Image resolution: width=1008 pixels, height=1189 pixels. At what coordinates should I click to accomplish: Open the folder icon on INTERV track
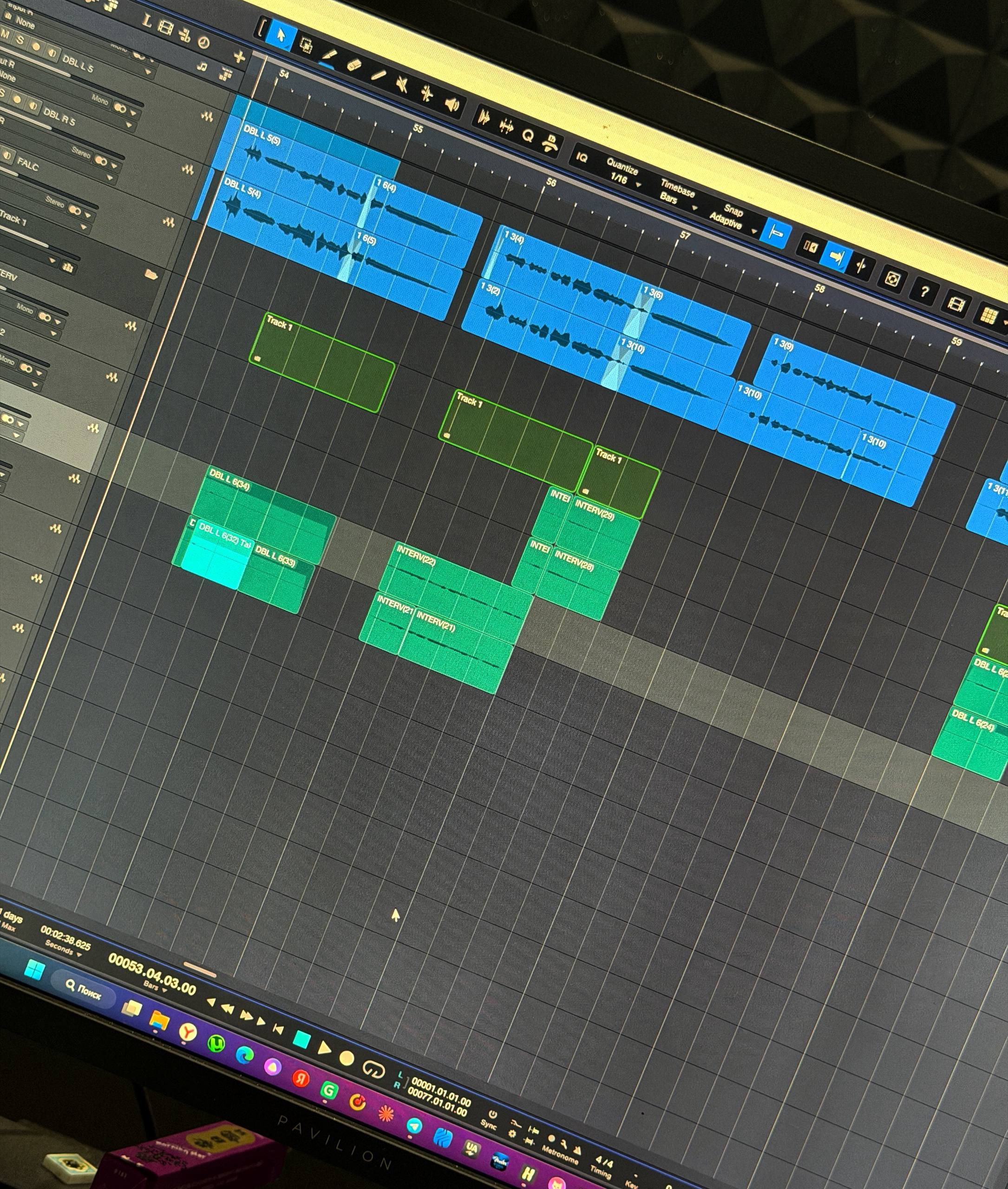click(151, 274)
